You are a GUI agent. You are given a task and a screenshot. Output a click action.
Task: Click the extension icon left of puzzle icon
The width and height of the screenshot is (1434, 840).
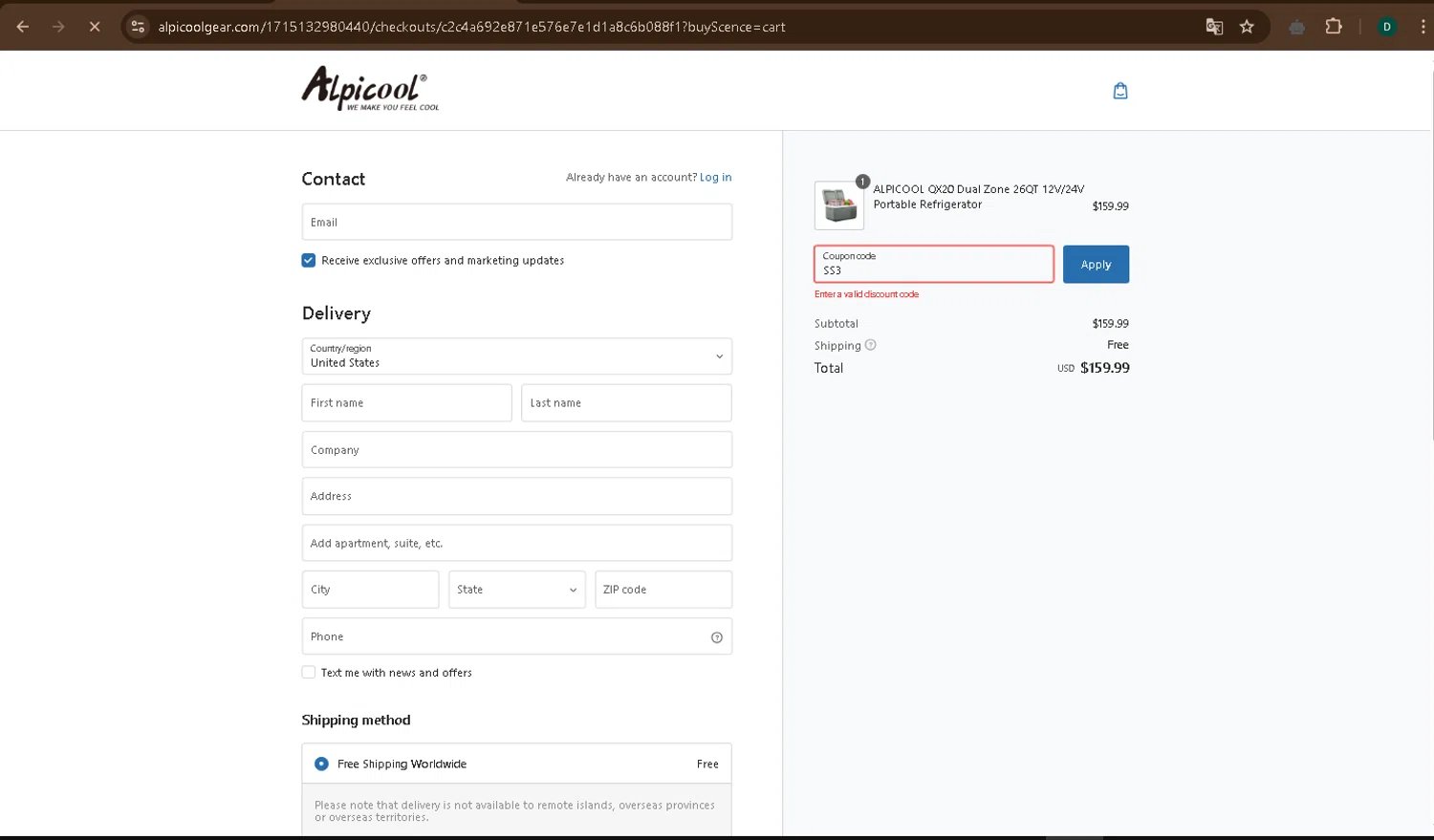1296,27
